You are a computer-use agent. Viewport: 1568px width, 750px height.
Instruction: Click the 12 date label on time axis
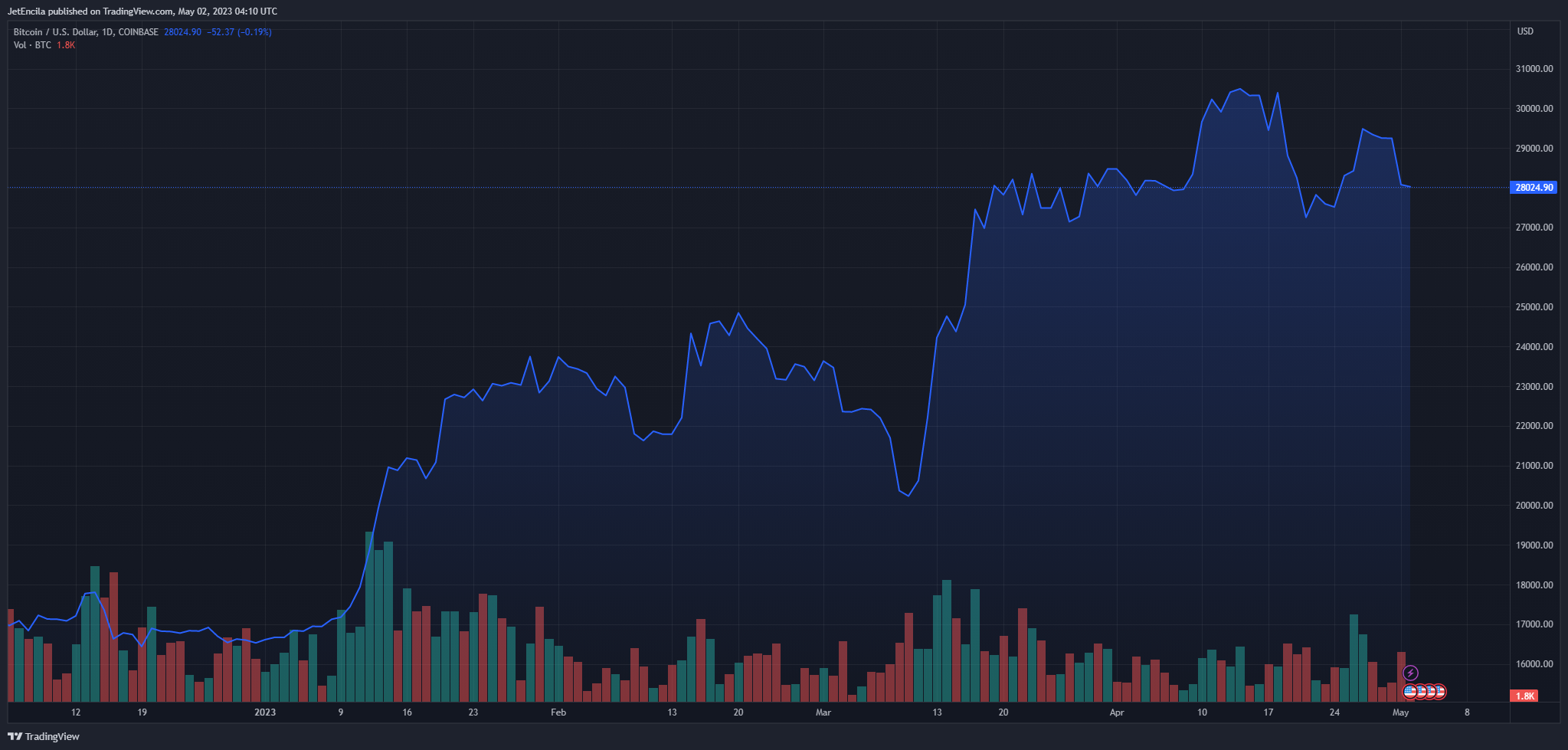click(76, 712)
